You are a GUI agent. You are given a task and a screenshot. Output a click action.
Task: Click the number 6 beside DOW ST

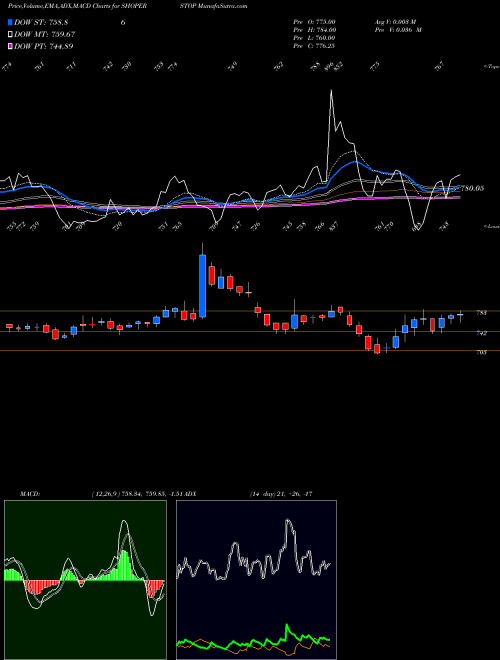(123, 22)
